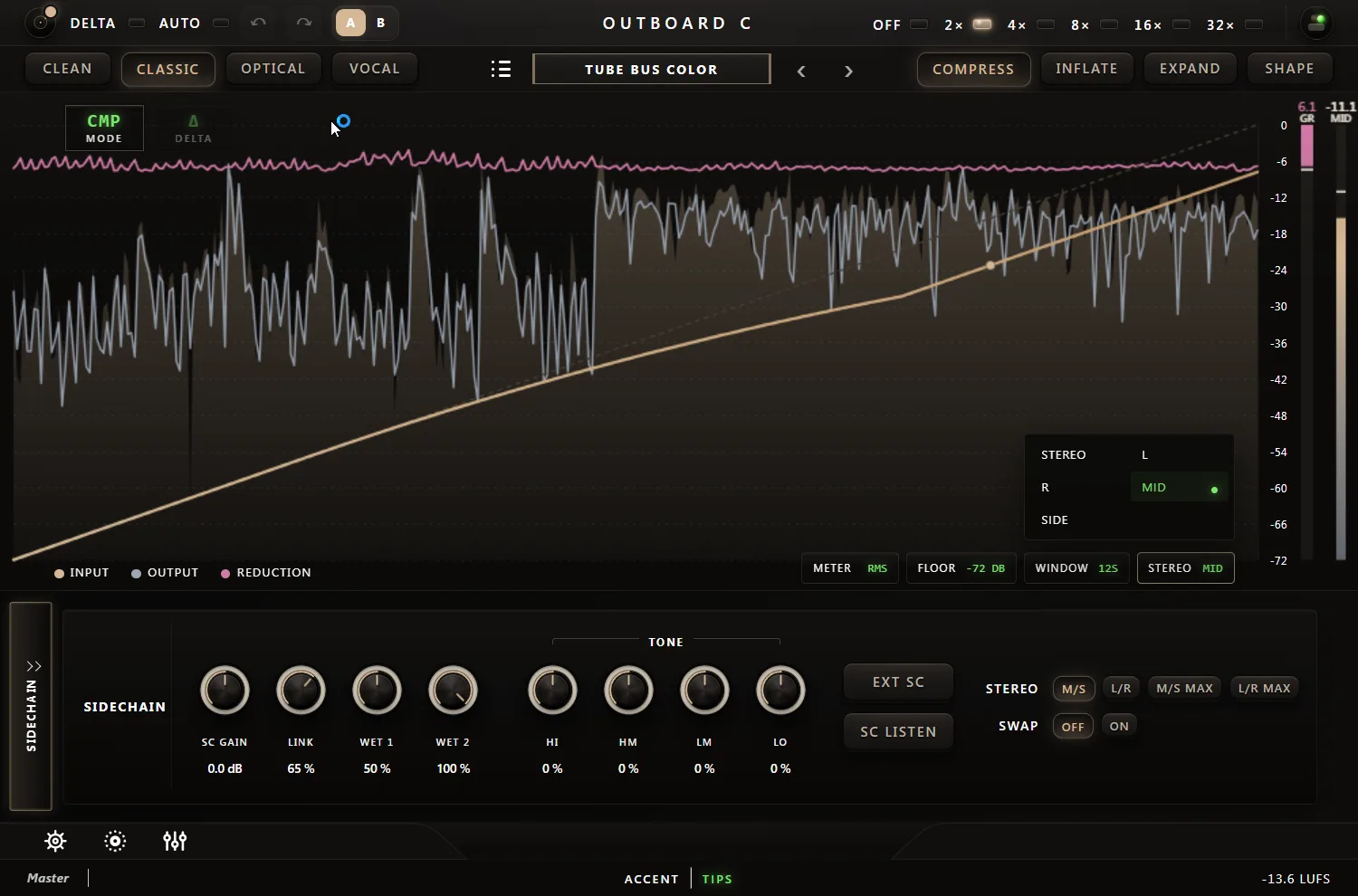Switch to SHAPE mode
Screen dimensions: 1358x896
[1289, 69]
